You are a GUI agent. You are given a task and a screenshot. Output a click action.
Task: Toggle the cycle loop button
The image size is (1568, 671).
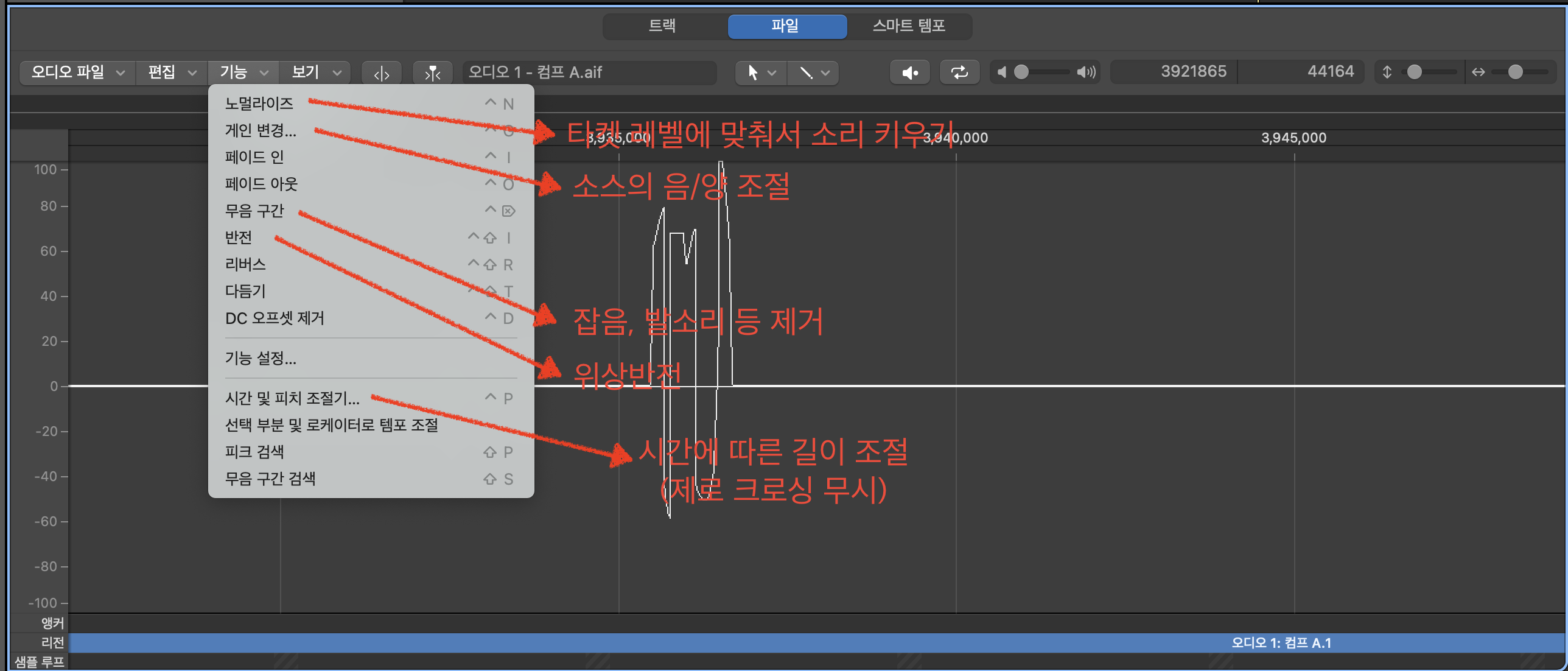959,72
